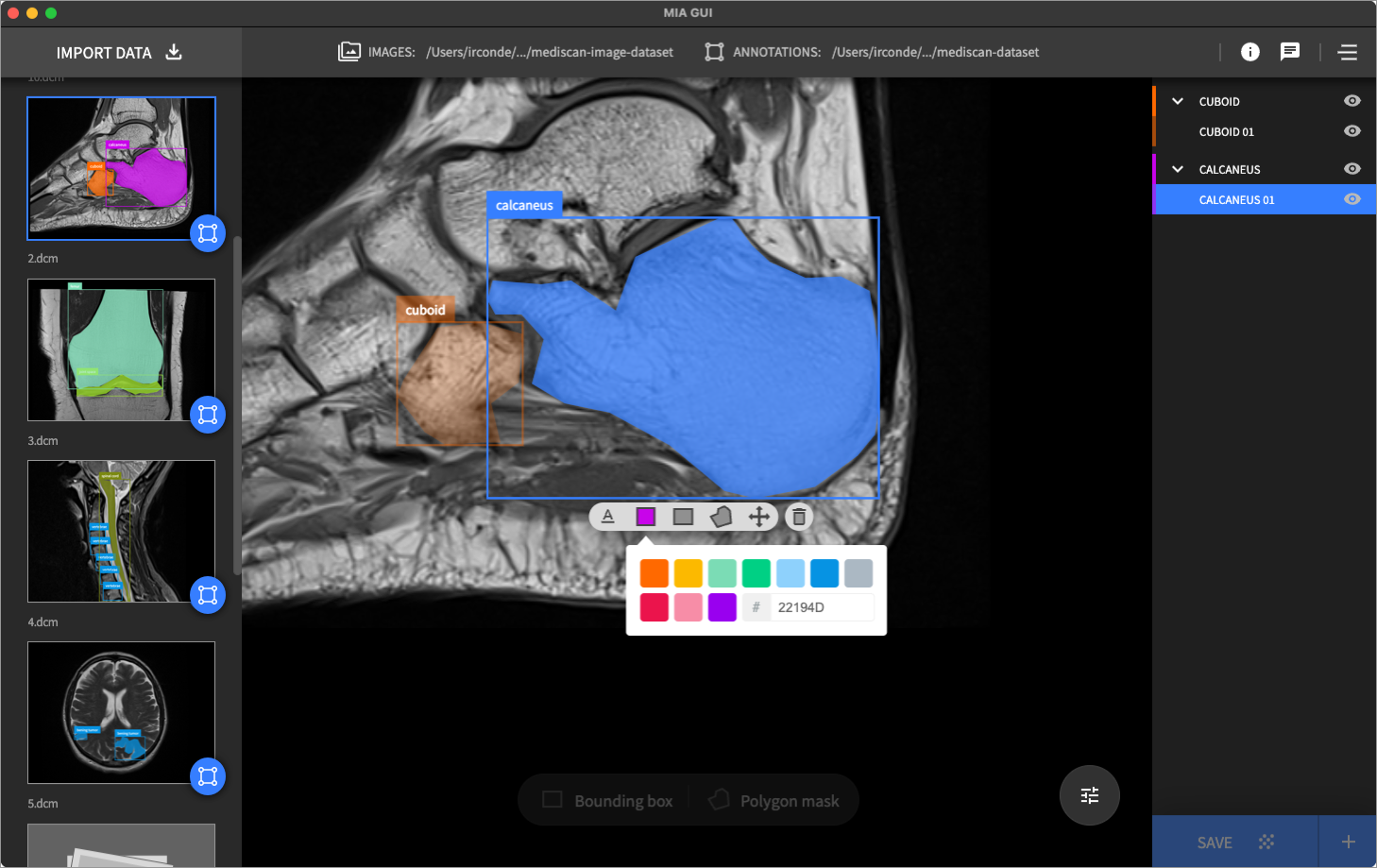Collapse the CUBOID group chevron

[x=1178, y=101]
